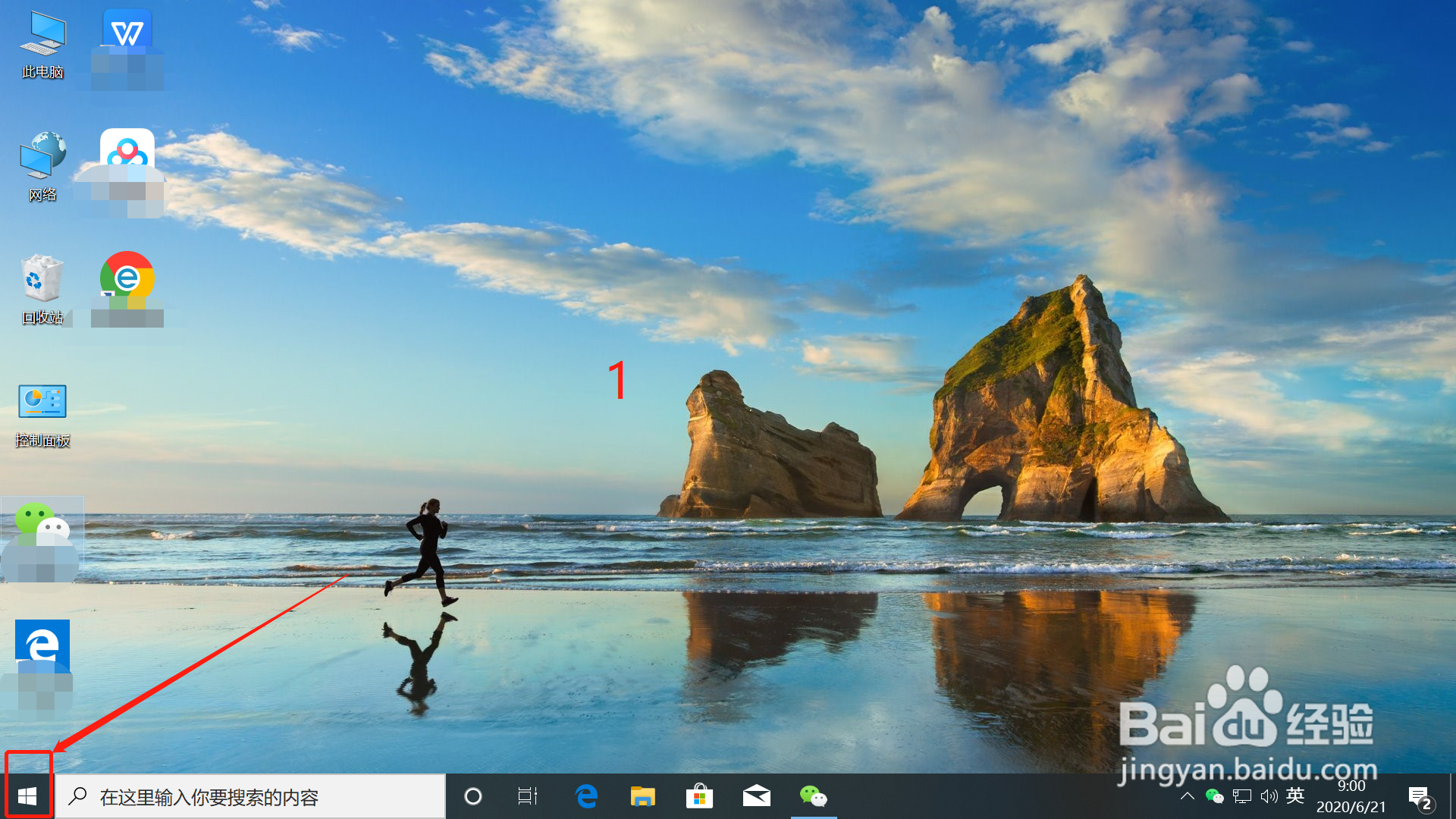Open the volume speaker control
Image resolution: width=1456 pixels, height=819 pixels.
(1269, 796)
